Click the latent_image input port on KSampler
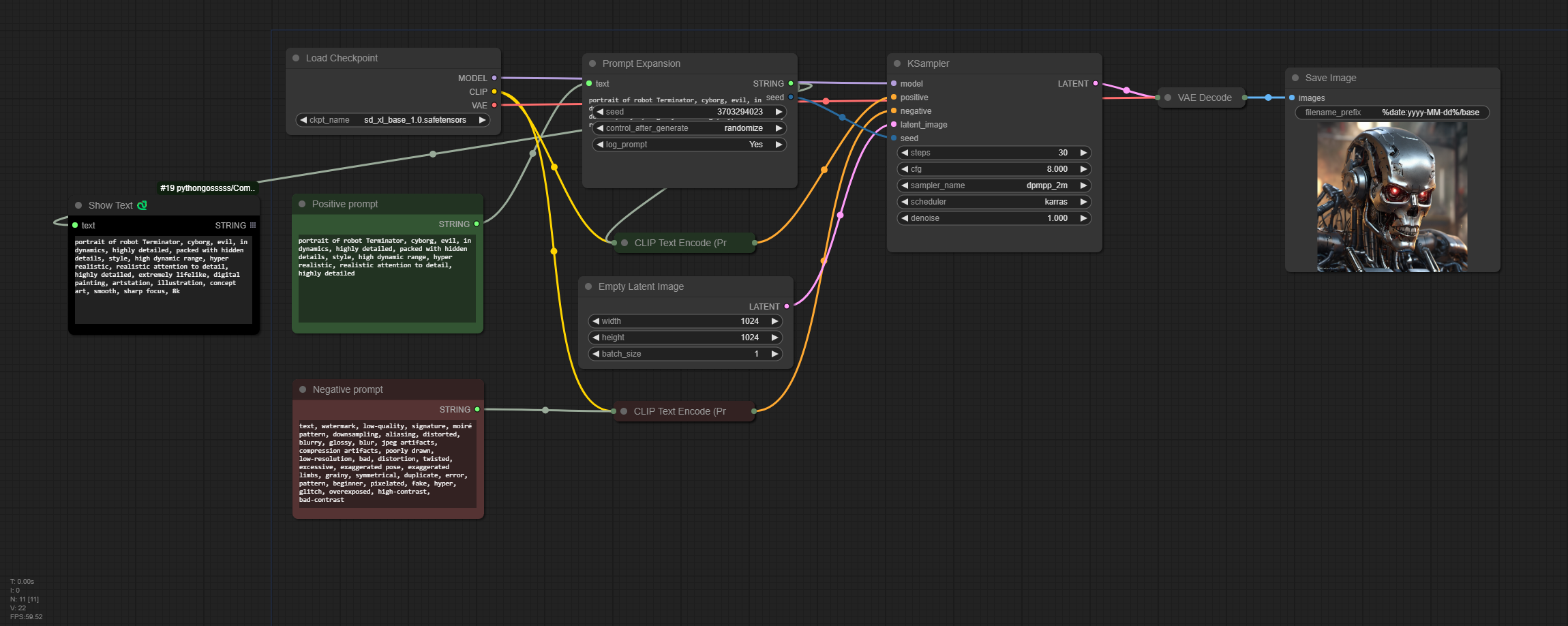The height and width of the screenshot is (626, 1568). pos(894,124)
